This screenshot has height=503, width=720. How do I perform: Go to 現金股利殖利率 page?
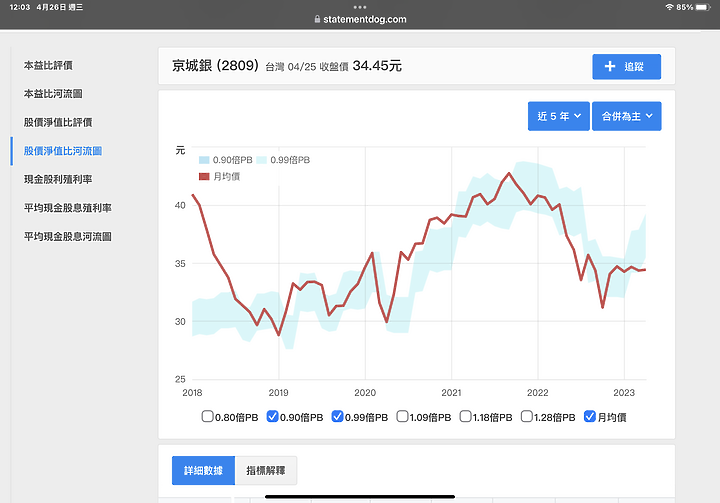pyautogui.click(x=58, y=179)
